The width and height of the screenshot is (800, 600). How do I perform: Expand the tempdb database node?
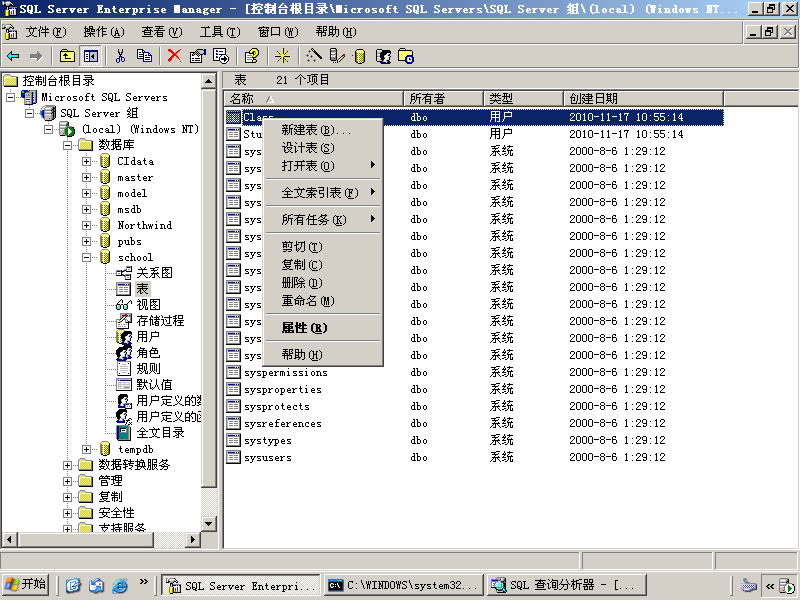click(86, 449)
